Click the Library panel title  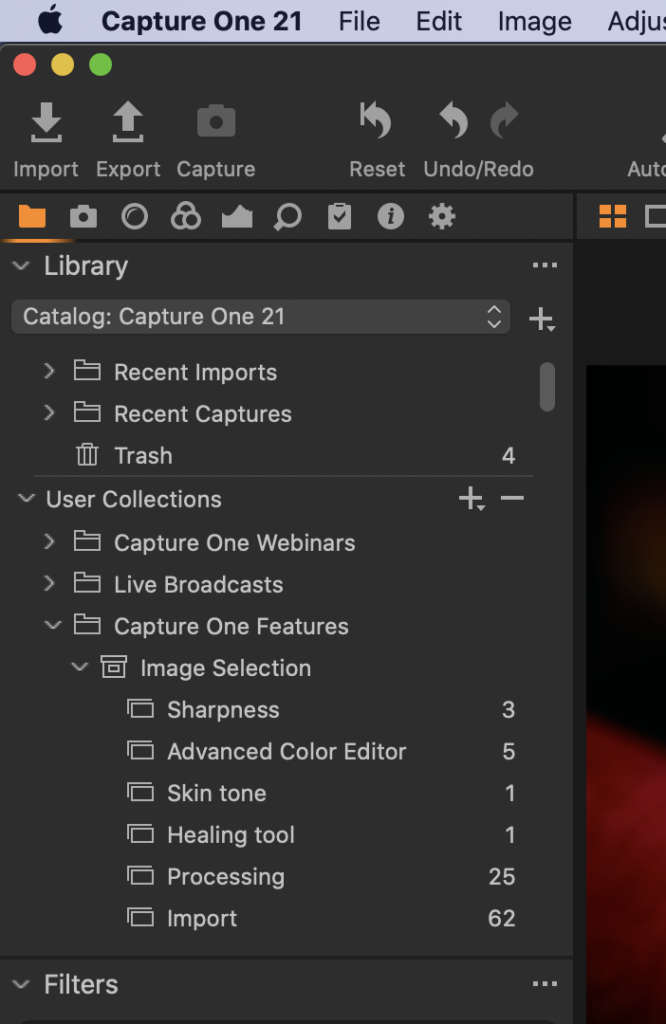(x=86, y=266)
